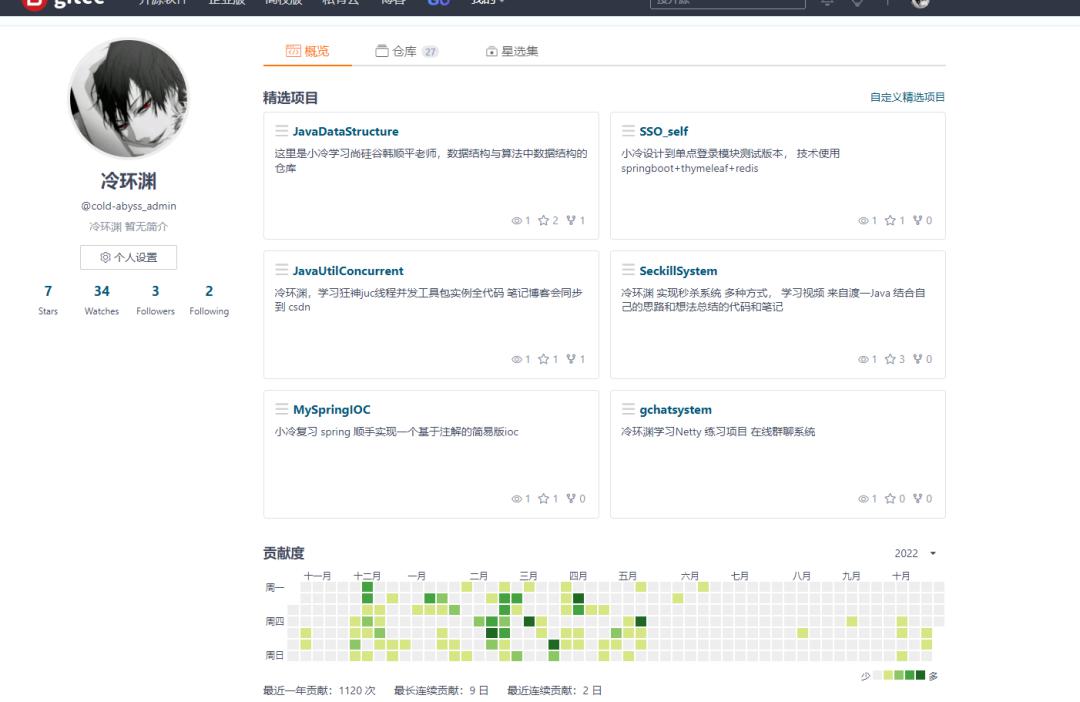View the 7 Stars count
Image resolution: width=1080 pixels, height=702 pixels.
(48, 300)
